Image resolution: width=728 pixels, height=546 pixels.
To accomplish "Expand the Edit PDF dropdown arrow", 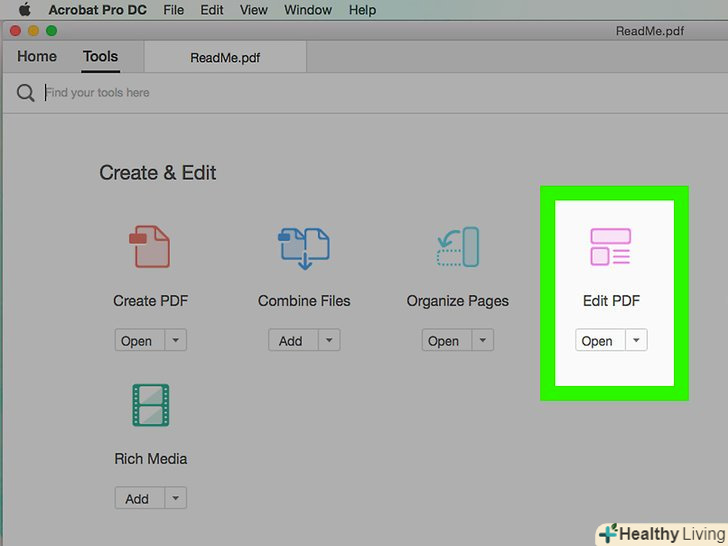I will [x=637, y=340].
